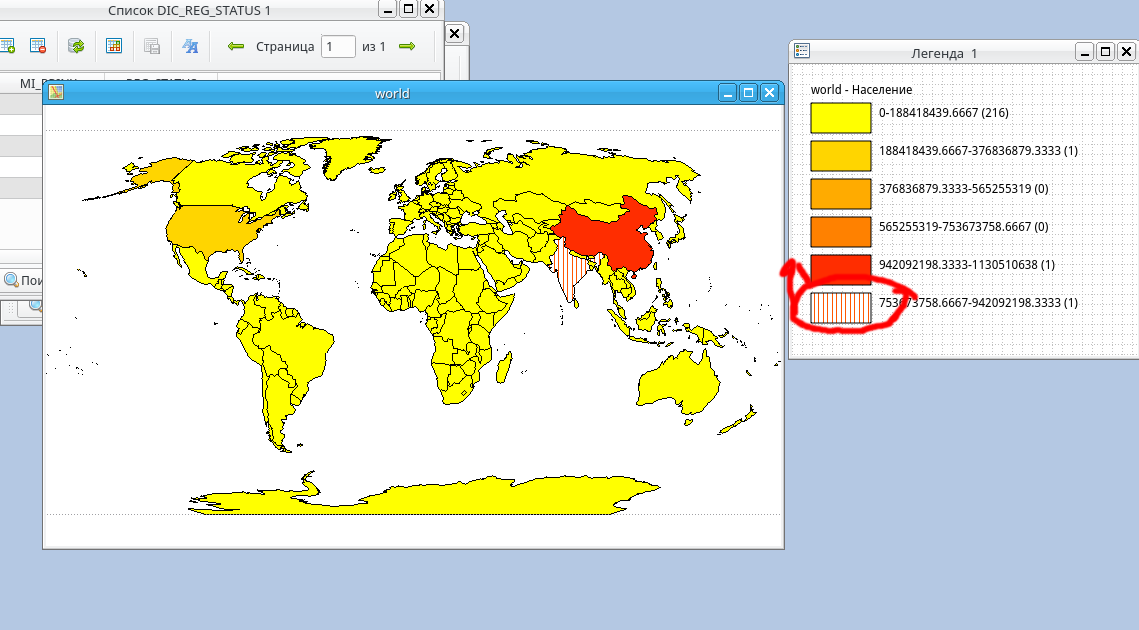Go to next page with right arrow
The width and height of the screenshot is (1139, 630).
tap(407, 46)
